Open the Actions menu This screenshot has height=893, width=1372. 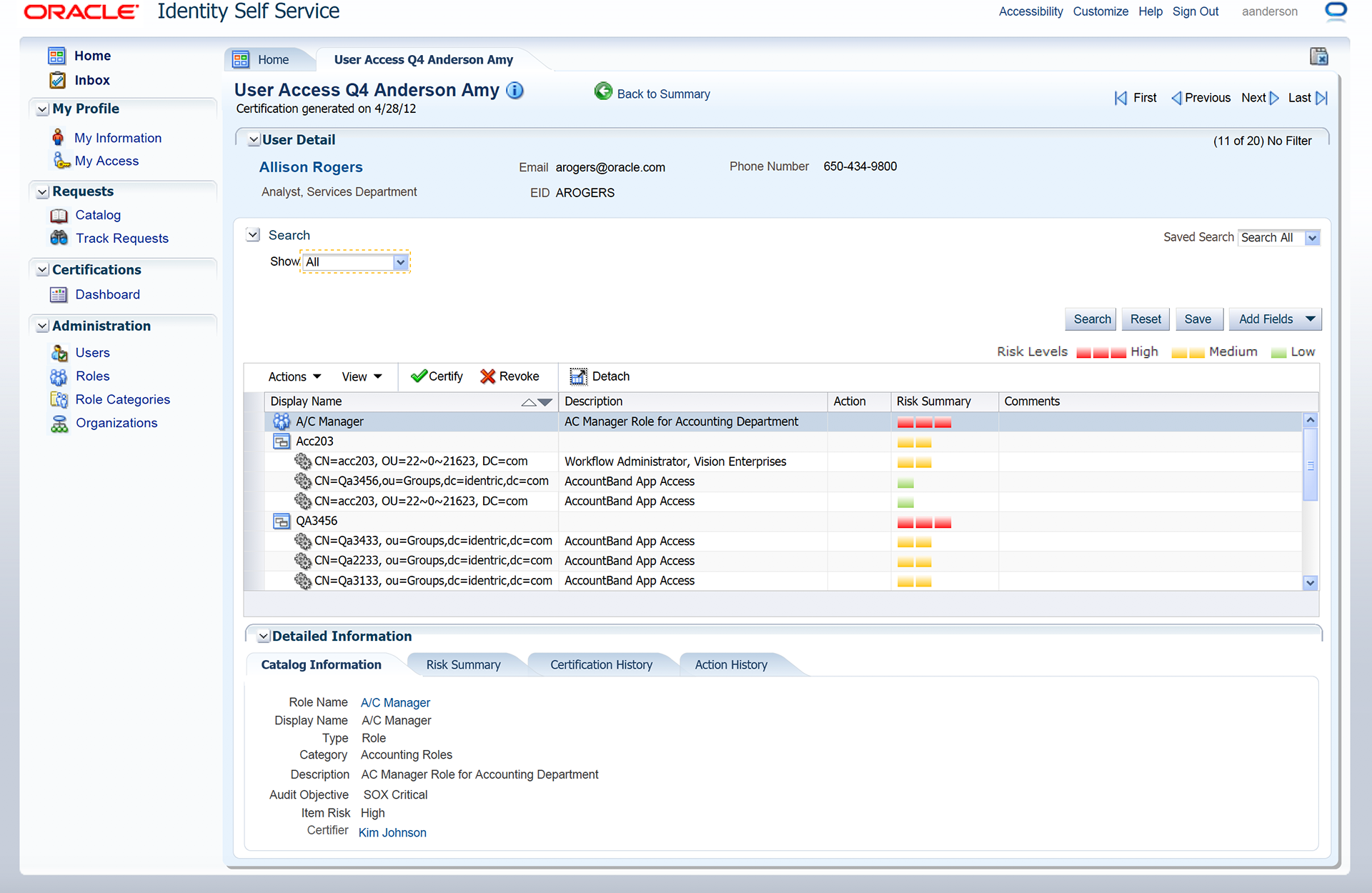294,376
